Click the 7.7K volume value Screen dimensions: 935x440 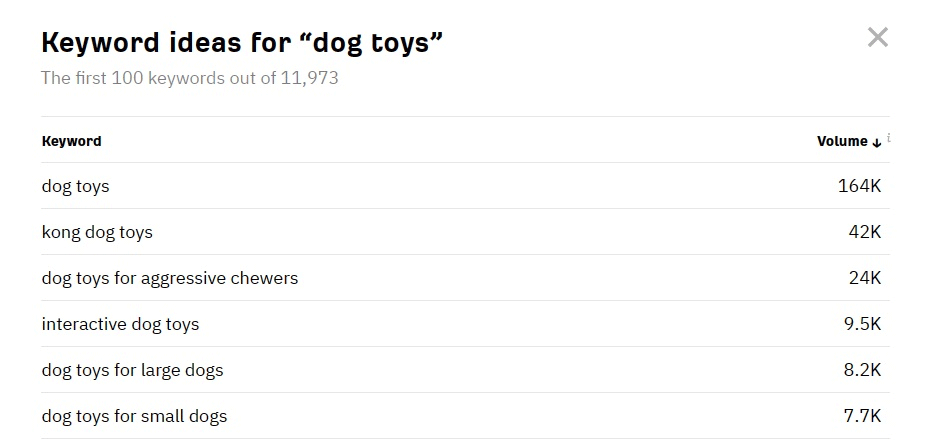point(862,416)
